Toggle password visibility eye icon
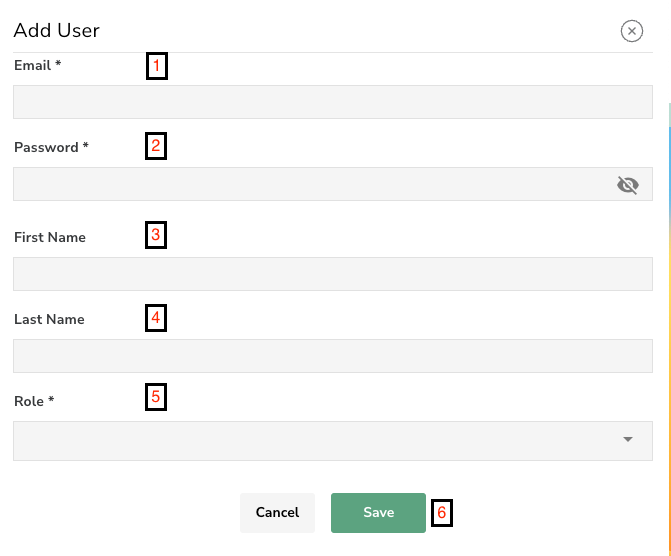This screenshot has width=671, height=556. [628, 185]
